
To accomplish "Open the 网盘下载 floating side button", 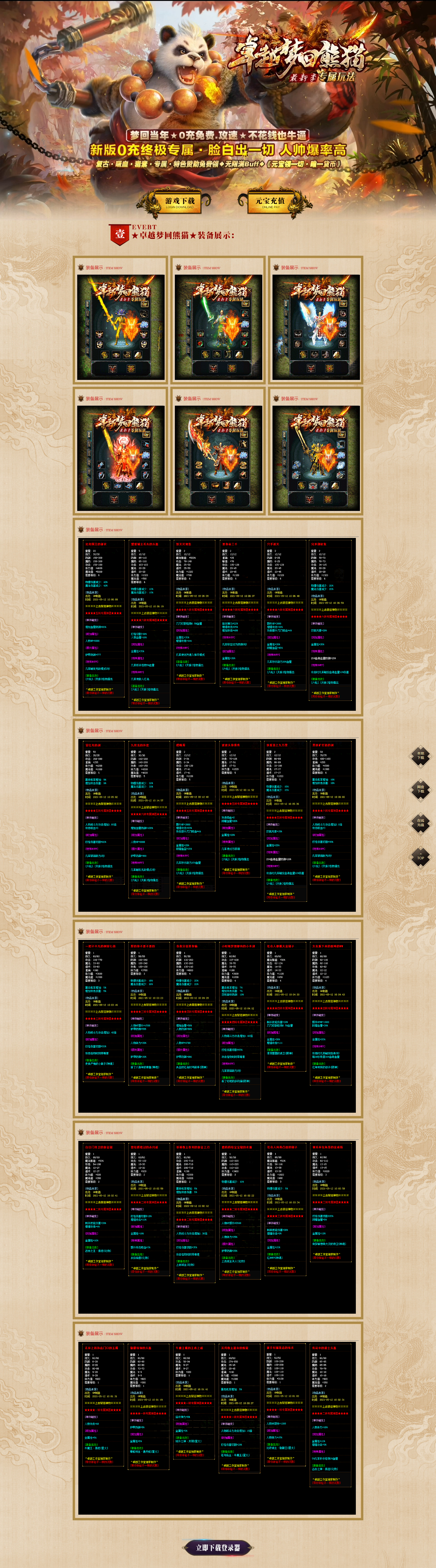I will pos(420,790).
